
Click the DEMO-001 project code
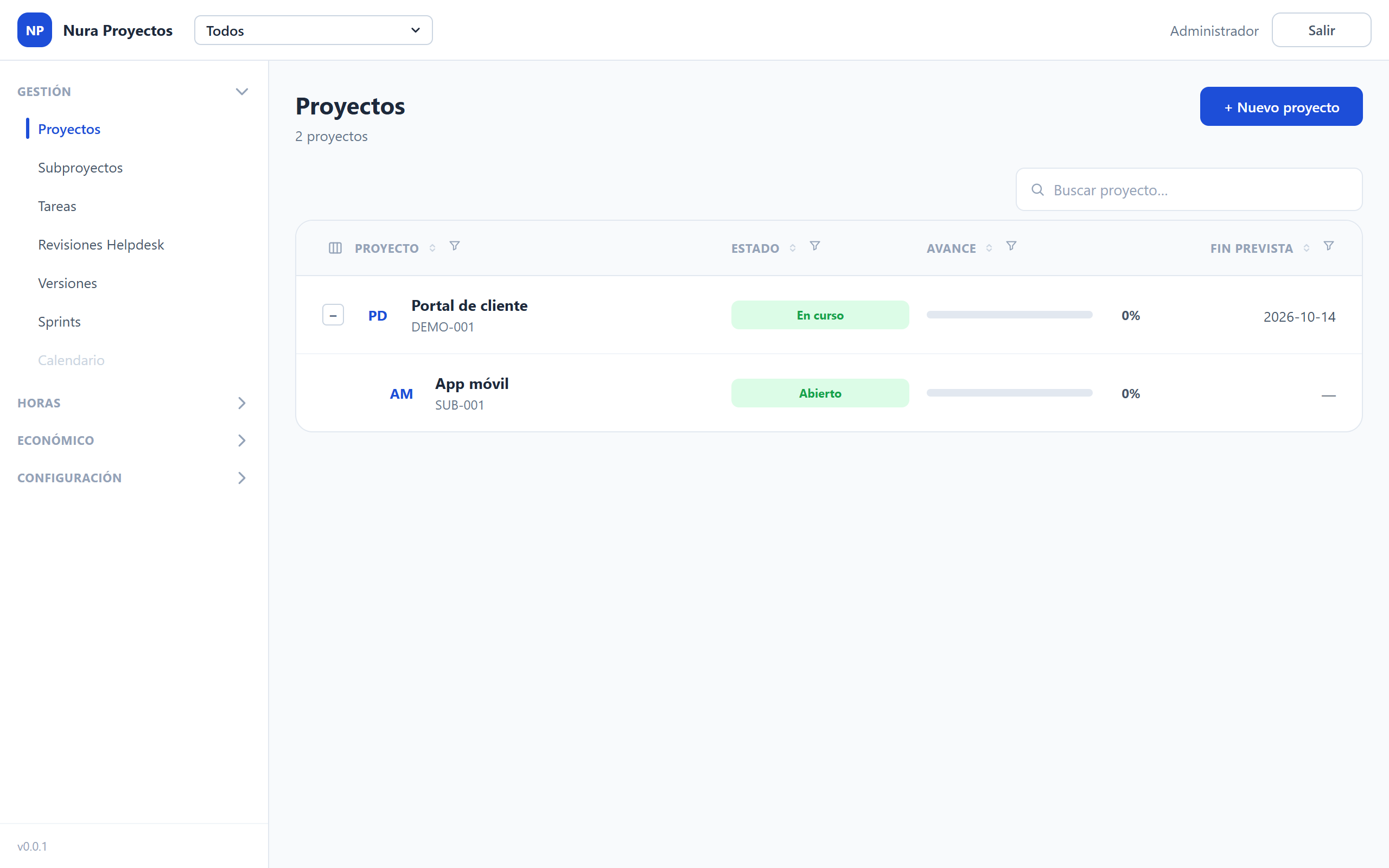click(443, 327)
